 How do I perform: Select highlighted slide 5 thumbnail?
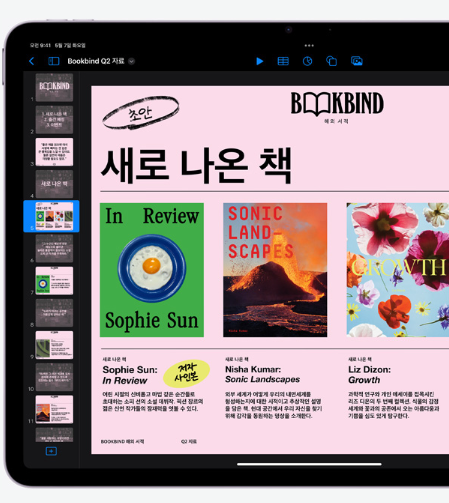54,216
